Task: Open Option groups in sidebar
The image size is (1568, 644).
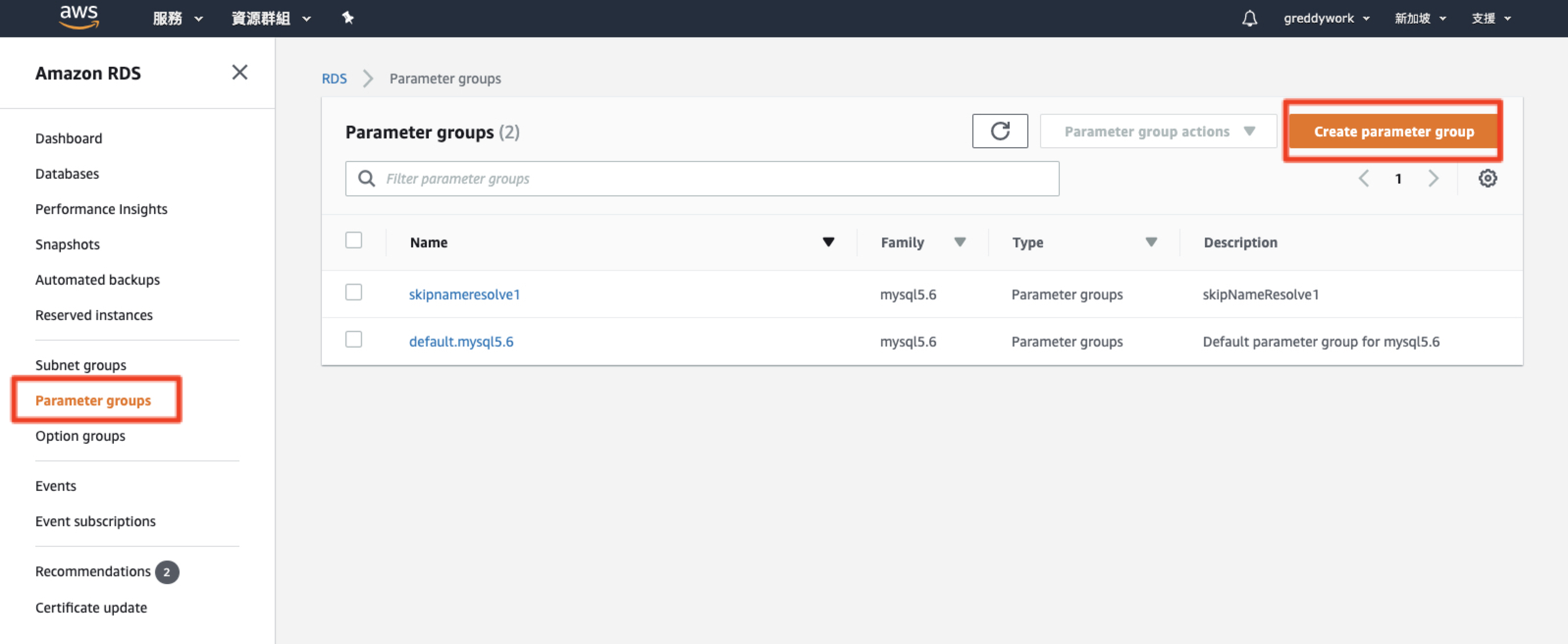Action: pyautogui.click(x=80, y=435)
